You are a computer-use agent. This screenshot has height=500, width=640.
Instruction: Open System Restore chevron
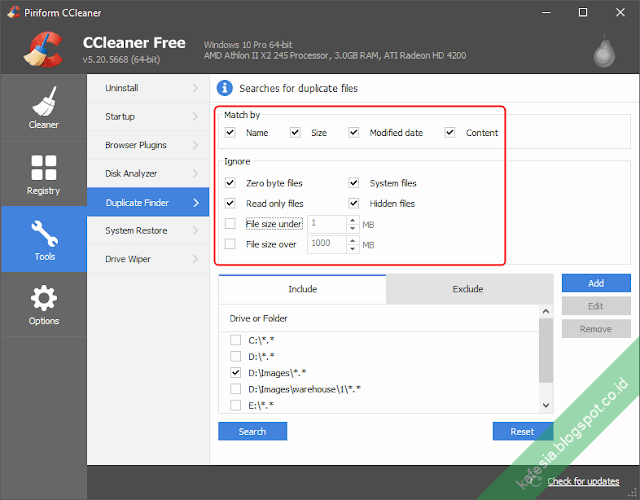coord(196,231)
